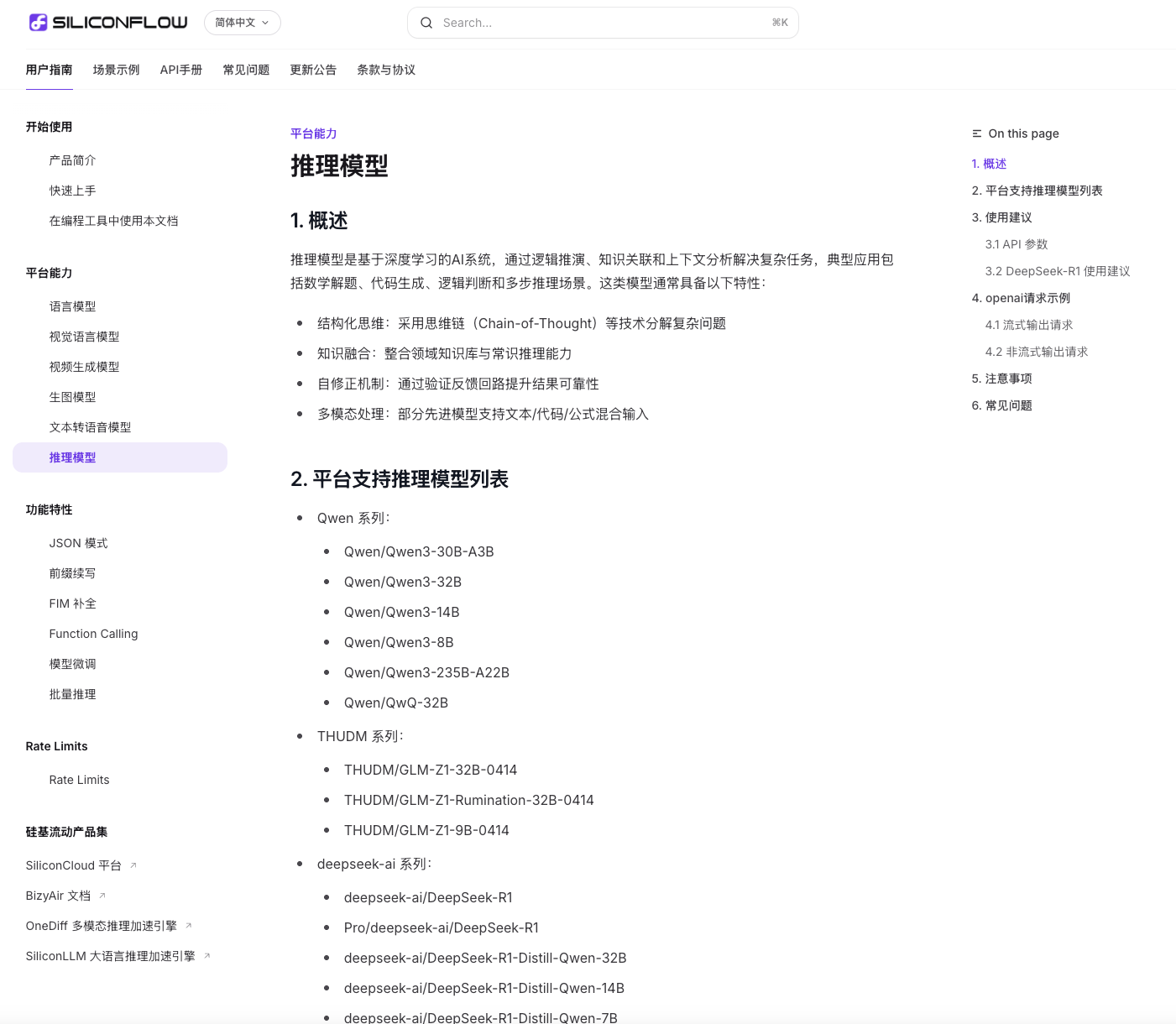Click the deepseek-ai/DeepSeek-R1-Distill-Qwen-14B list entry

tap(484, 988)
